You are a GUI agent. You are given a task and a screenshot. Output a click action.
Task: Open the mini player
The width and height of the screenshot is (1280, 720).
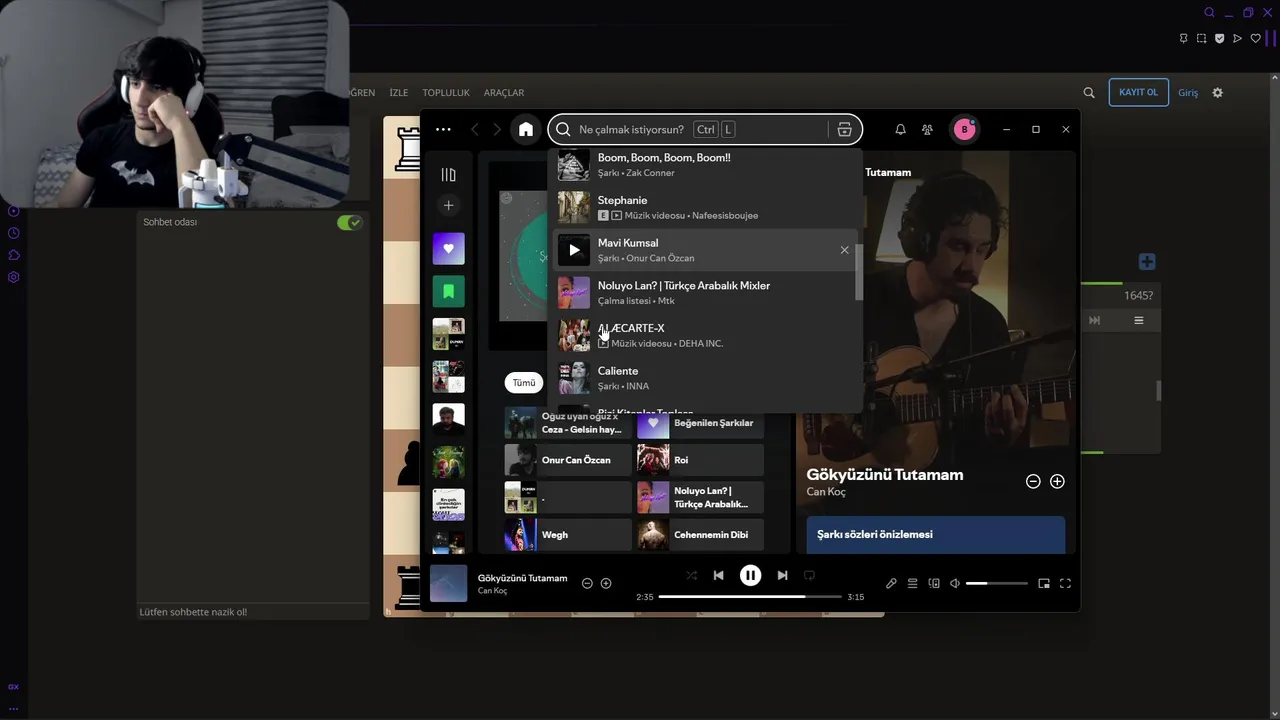click(1044, 583)
